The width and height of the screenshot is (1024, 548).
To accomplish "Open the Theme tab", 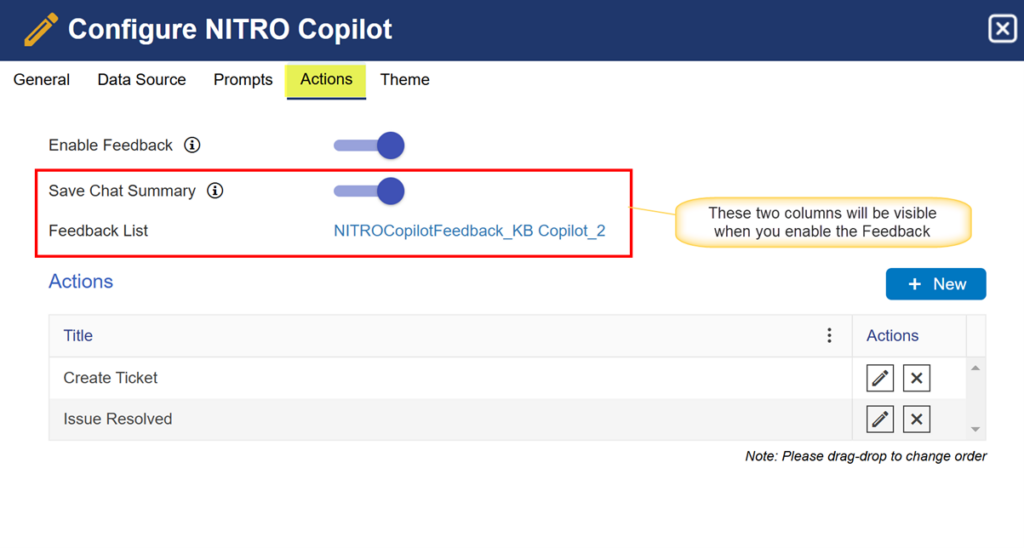I will coord(405,80).
